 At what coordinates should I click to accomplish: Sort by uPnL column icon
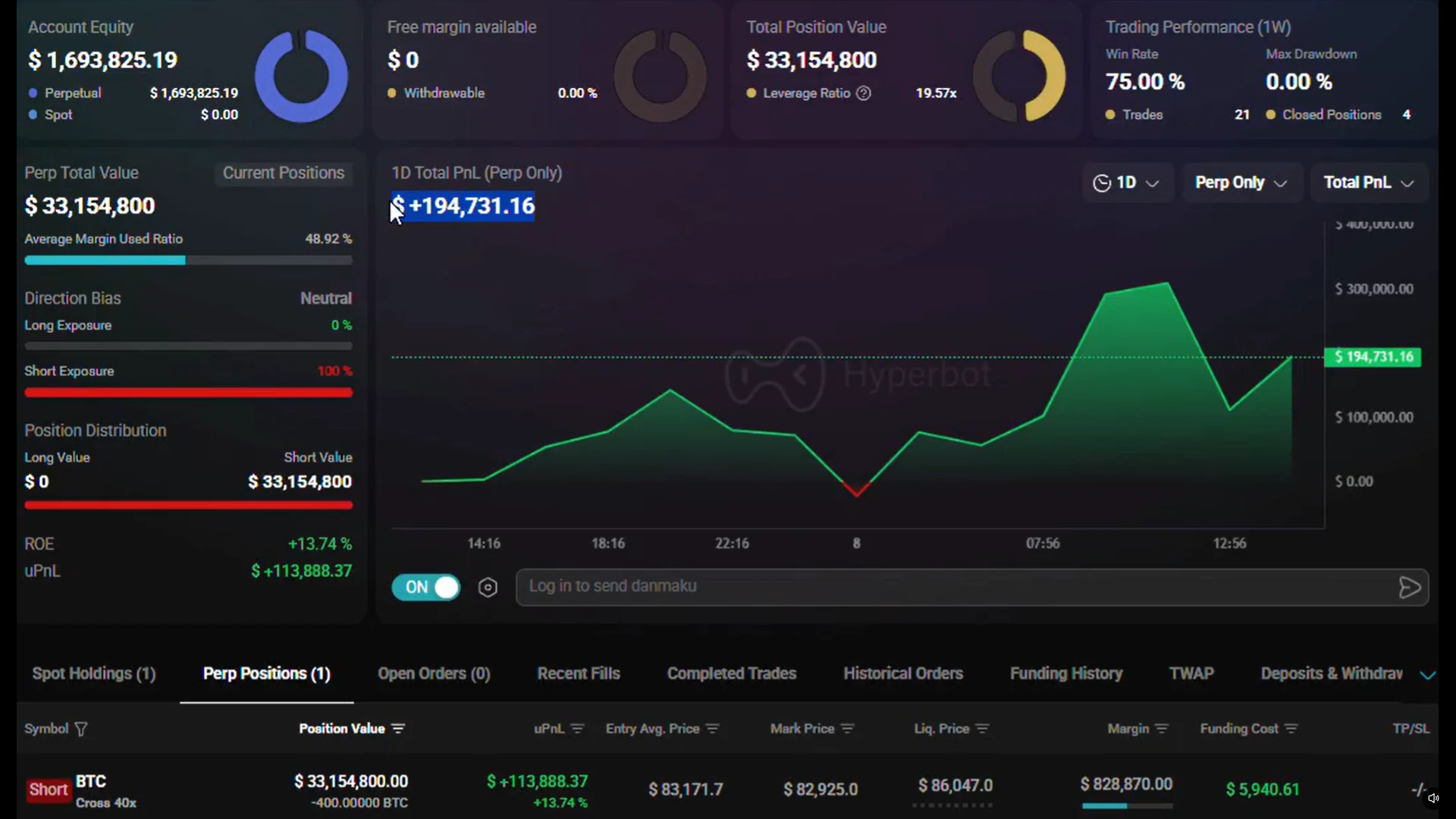pyautogui.click(x=577, y=729)
